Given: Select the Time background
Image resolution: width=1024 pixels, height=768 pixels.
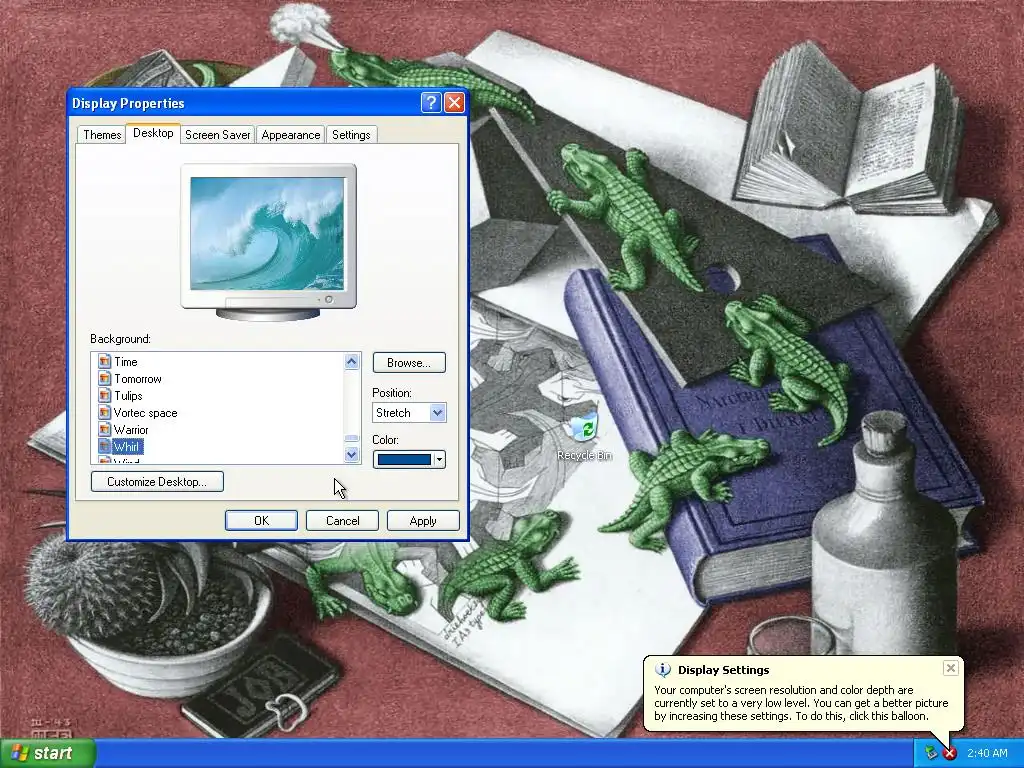Looking at the screenshot, I should [125, 361].
